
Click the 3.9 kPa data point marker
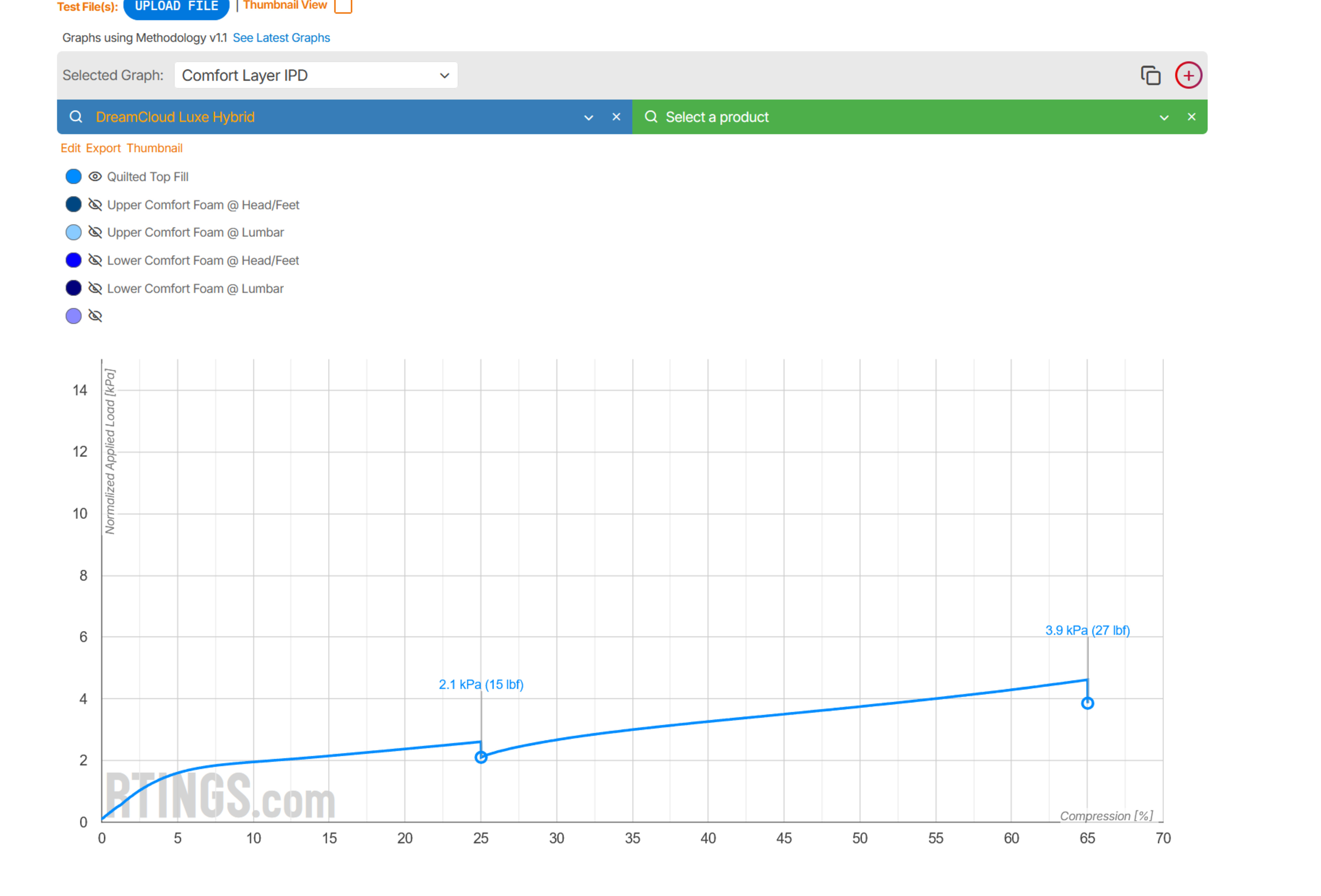tap(1087, 703)
